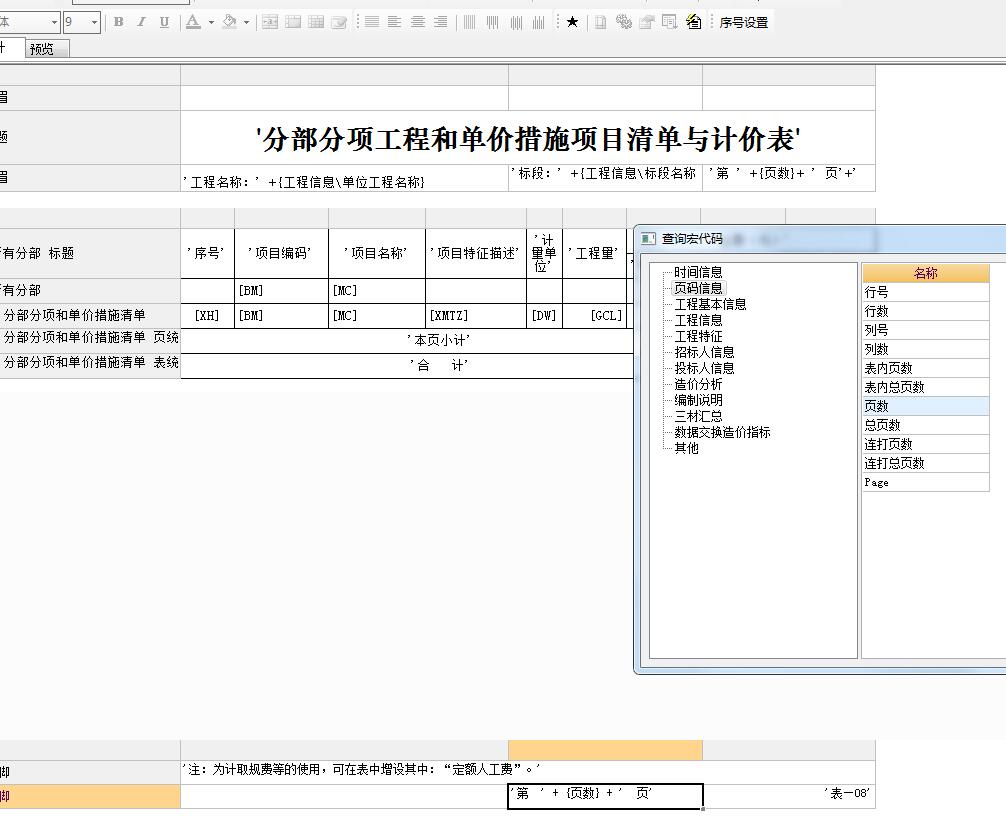Align text to the bottom vertically
Viewport: 1006px width, 825px height.
539,22
